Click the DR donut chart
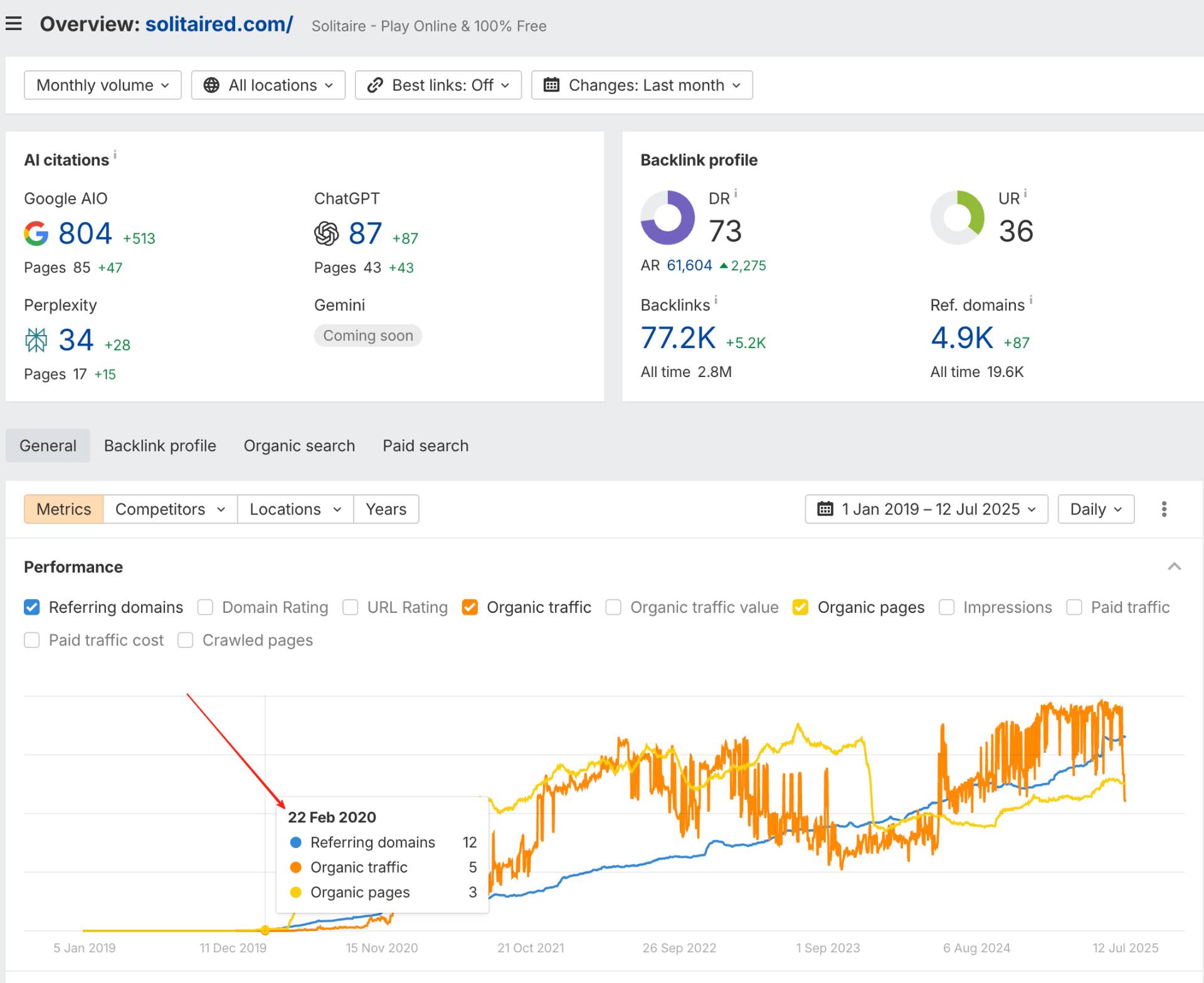Screen dimensions: 1204x983 point(667,218)
